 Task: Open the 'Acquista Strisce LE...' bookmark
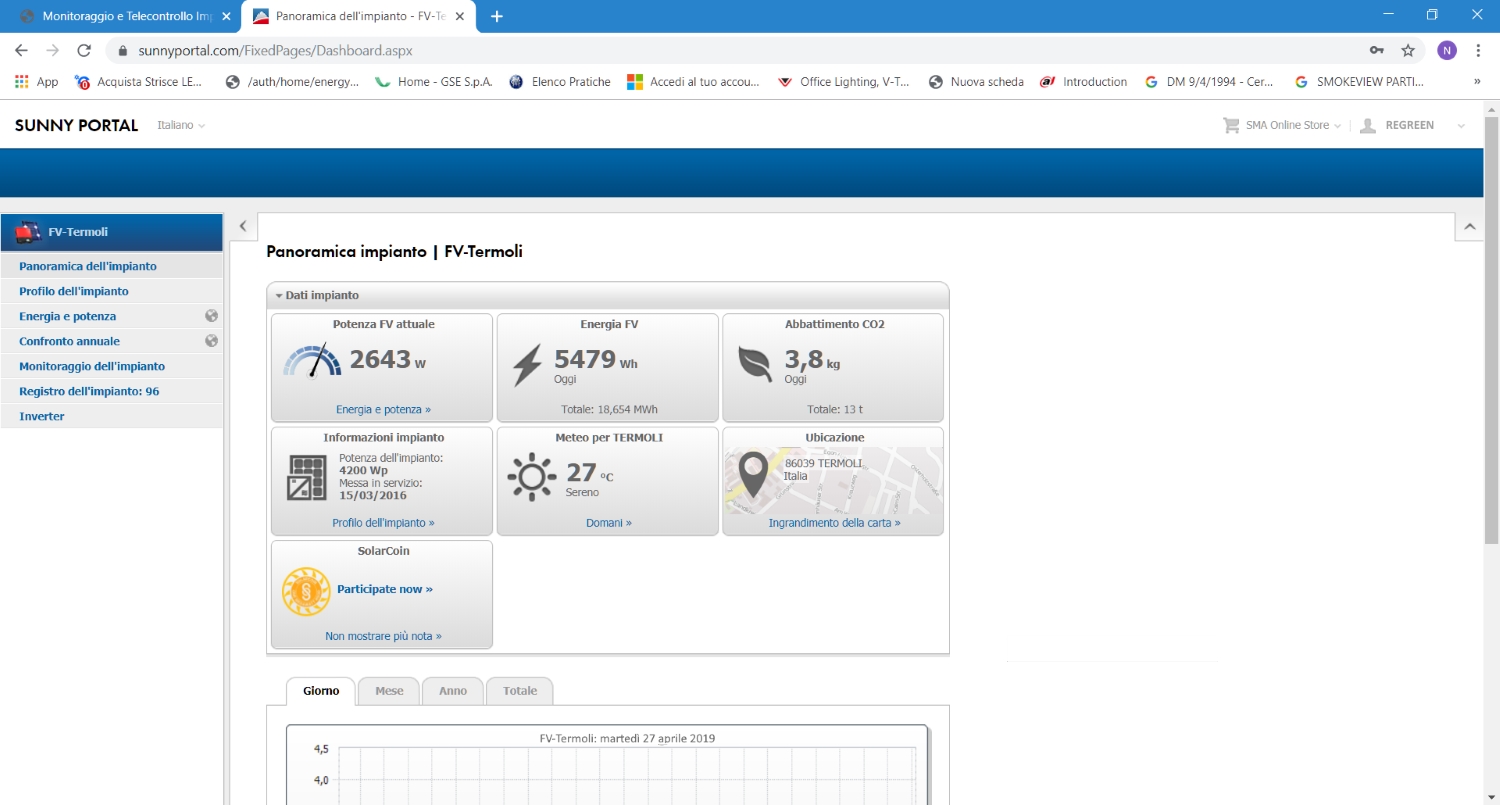(139, 82)
